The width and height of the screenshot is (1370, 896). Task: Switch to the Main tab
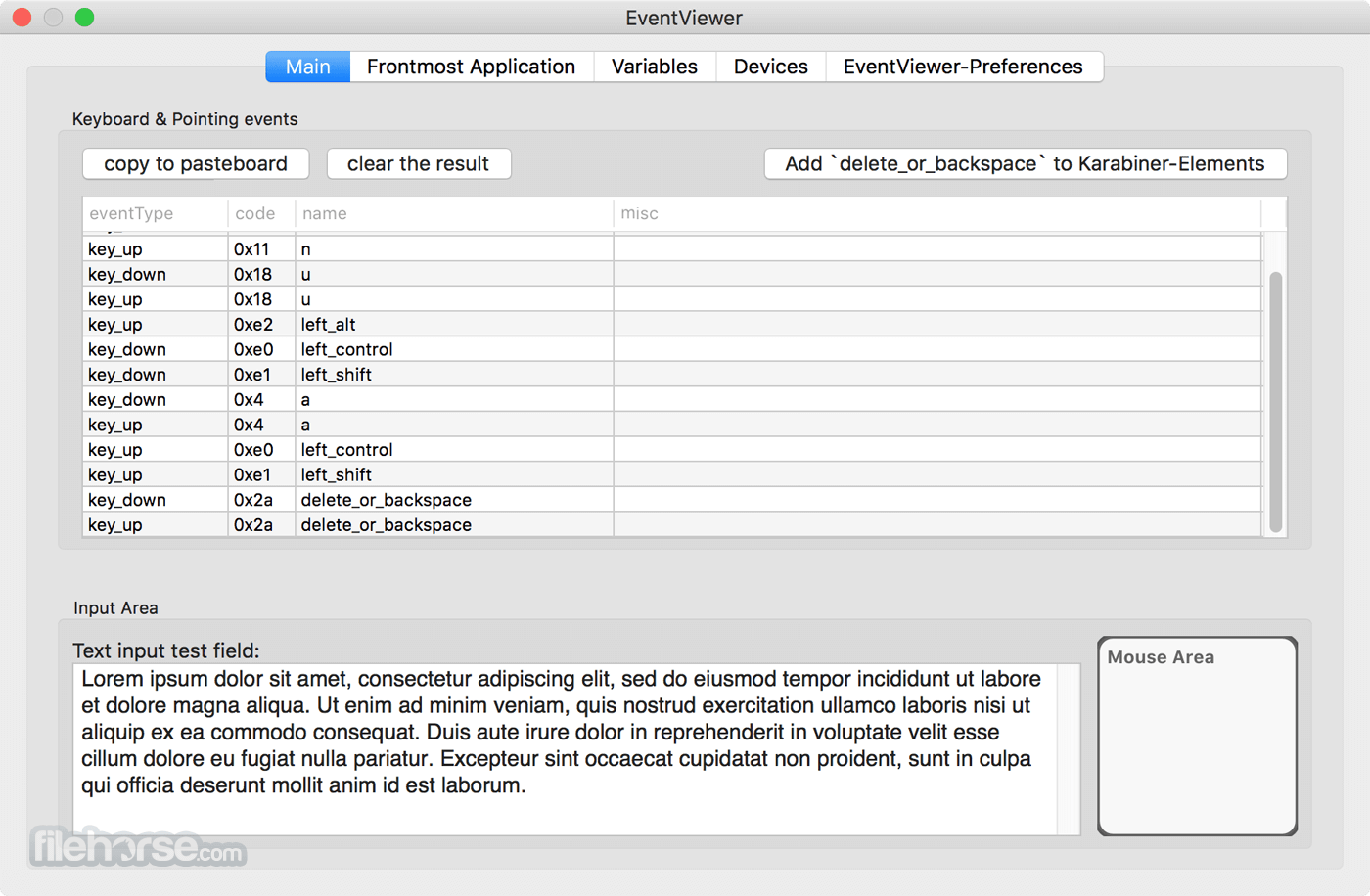click(308, 67)
